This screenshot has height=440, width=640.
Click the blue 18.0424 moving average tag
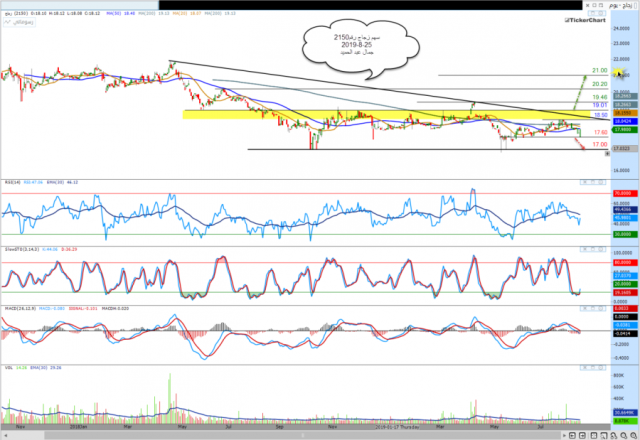point(625,121)
